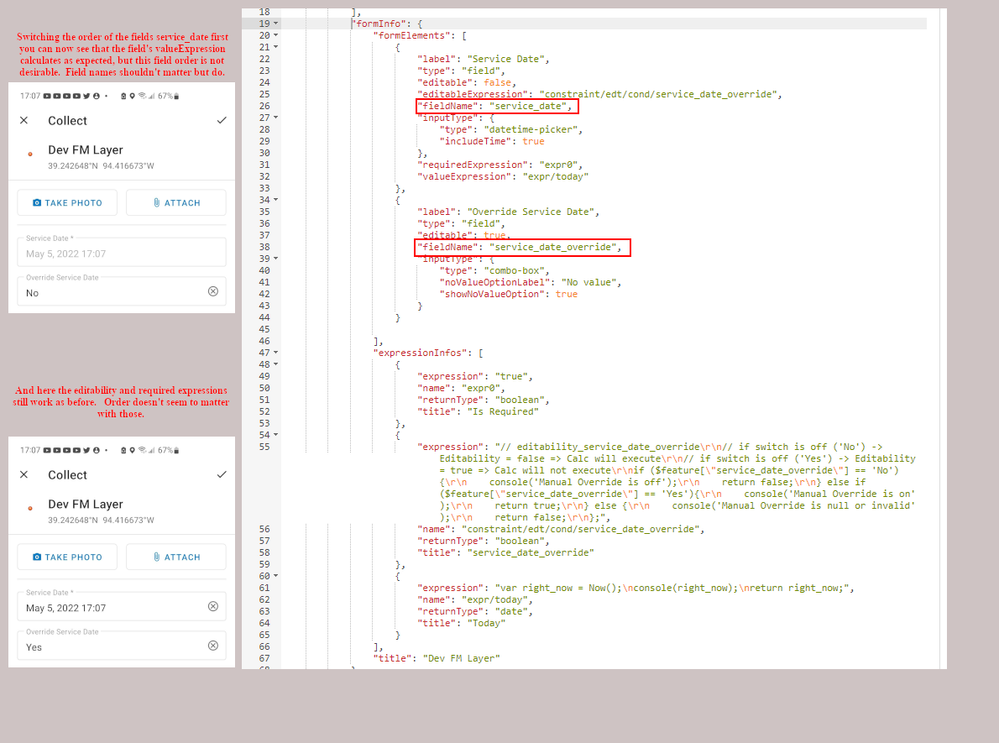Click the "title": "Is Required" line
This screenshot has height=743, width=999.
(x=478, y=411)
